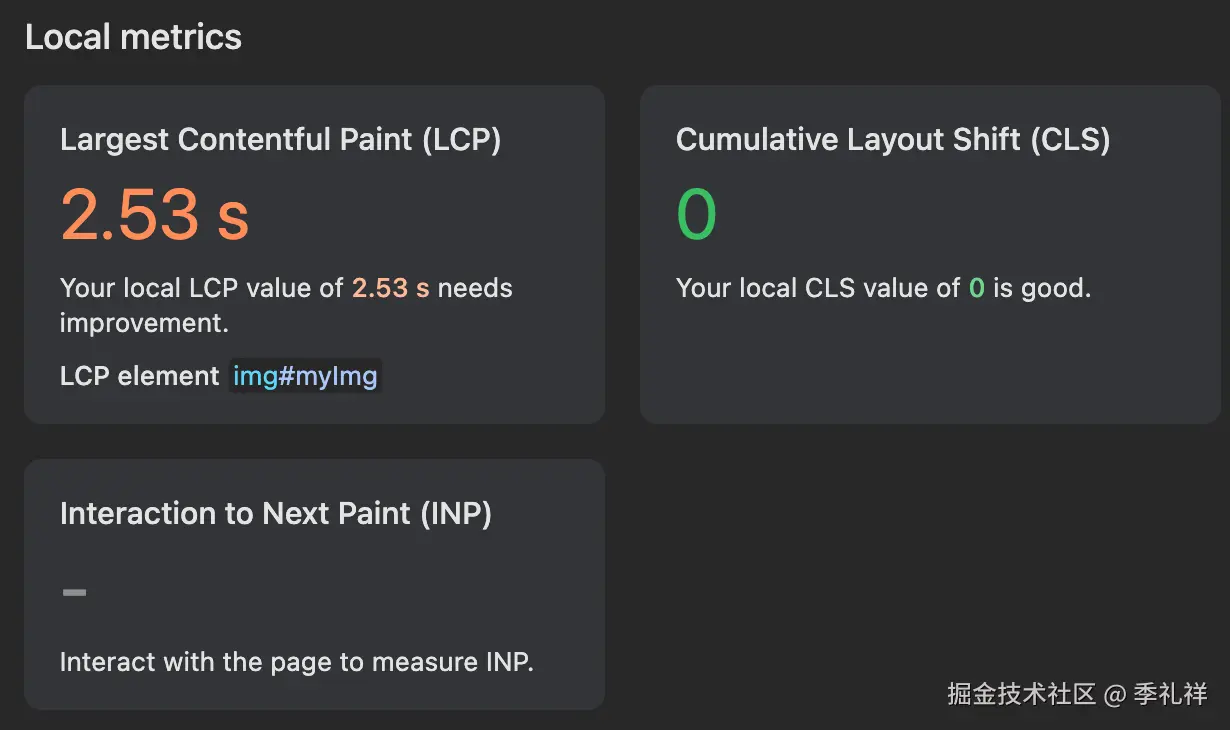Click the INP dash placeholder value
Screen dimensions: 1230x730
point(75,593)
